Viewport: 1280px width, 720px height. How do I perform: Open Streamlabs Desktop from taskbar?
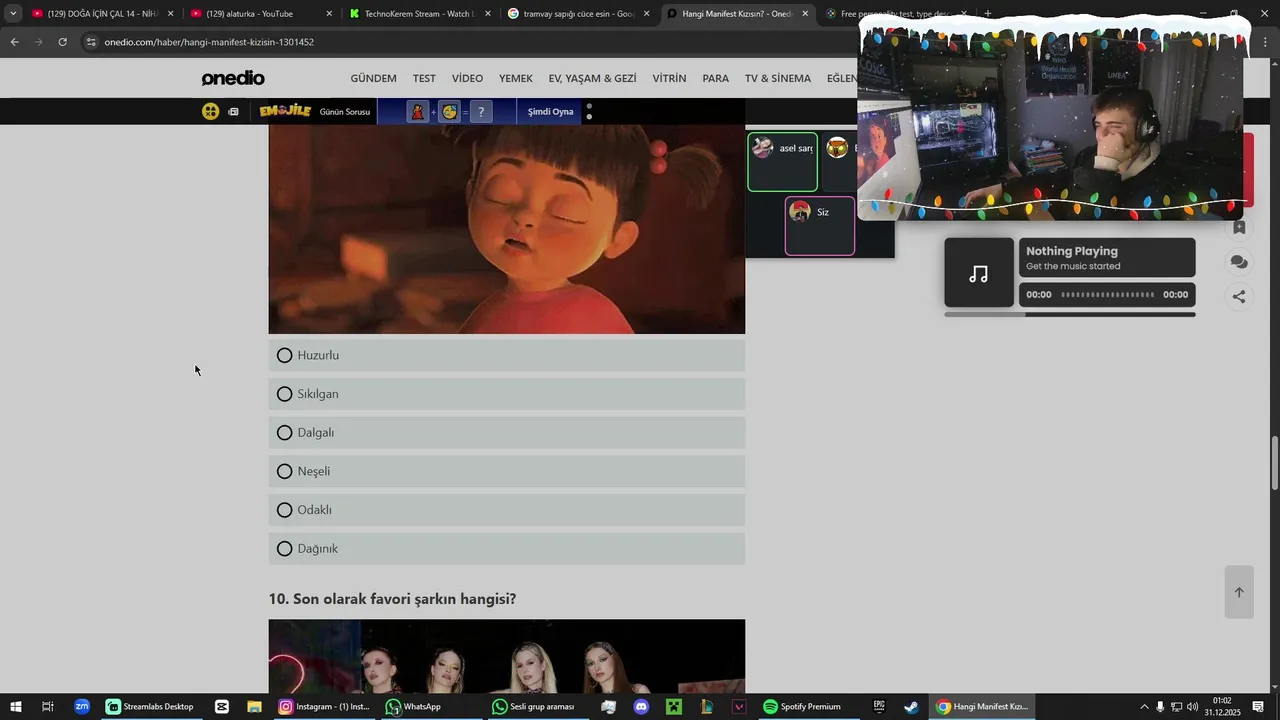[150, 707]
